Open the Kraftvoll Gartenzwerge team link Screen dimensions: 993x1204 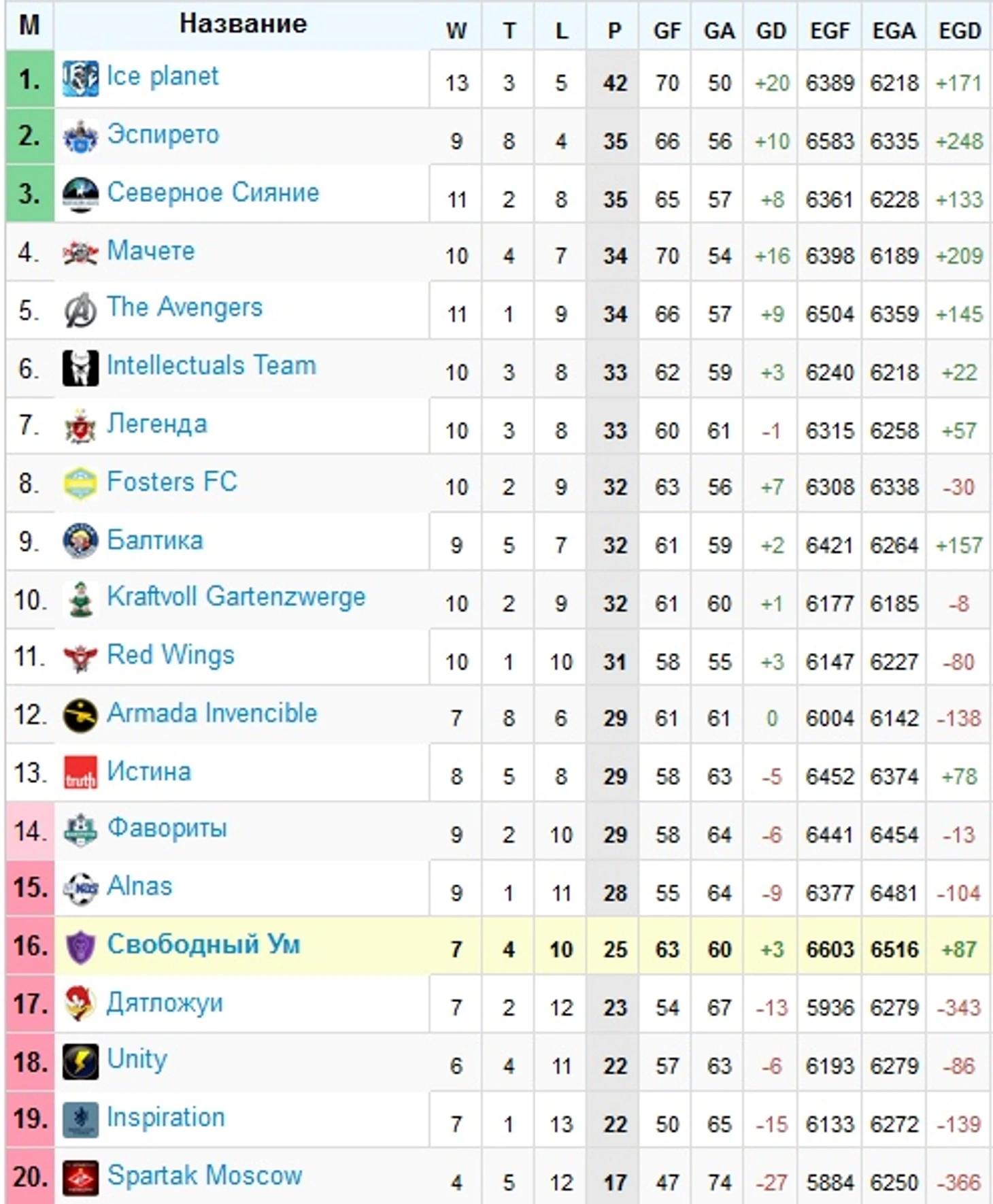237,597
